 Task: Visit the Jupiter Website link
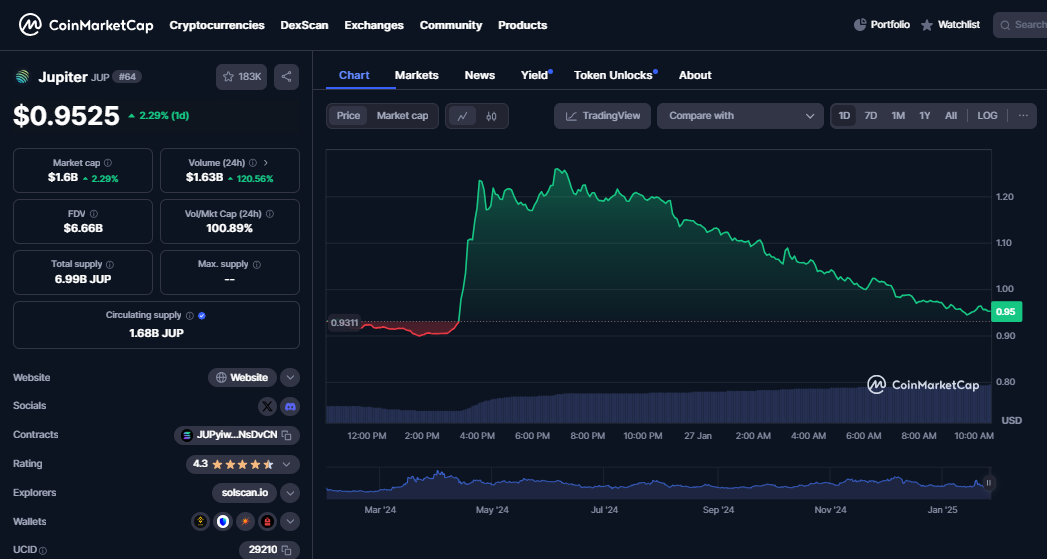[242, 377]
